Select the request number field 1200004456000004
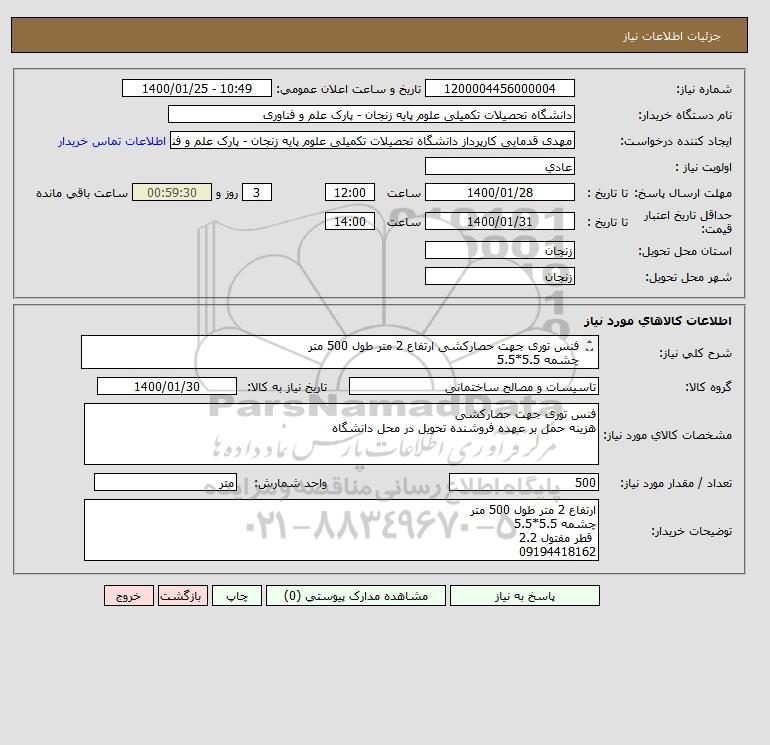The width and height of the screenshot is (770, 745). point(499,88)
